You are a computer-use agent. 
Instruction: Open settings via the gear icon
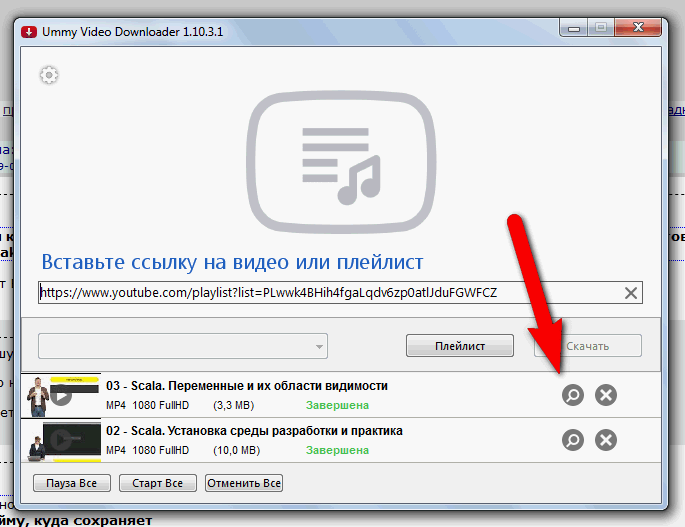[47, 75]
